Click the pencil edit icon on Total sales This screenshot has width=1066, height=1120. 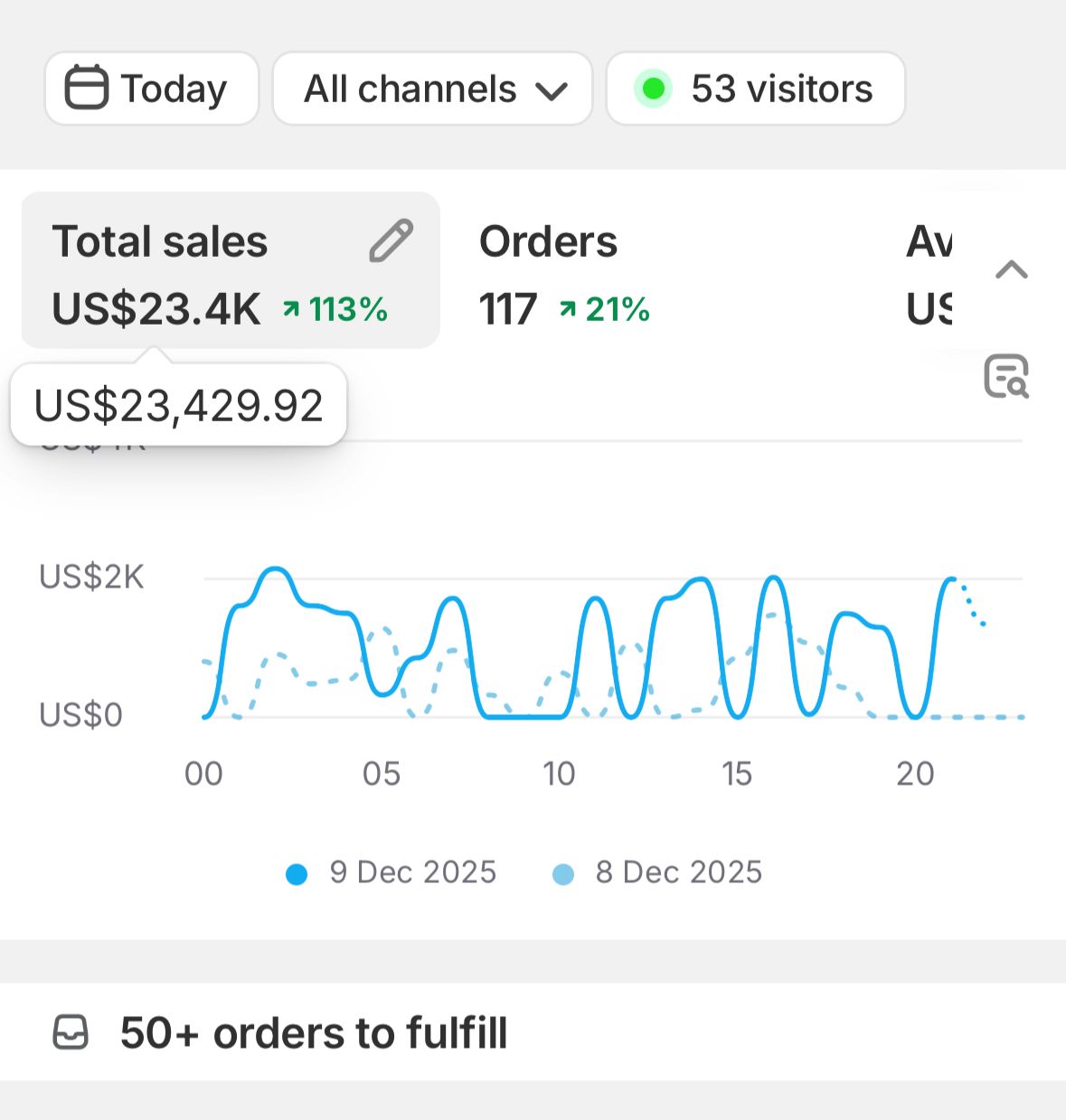tap(391, 240)
